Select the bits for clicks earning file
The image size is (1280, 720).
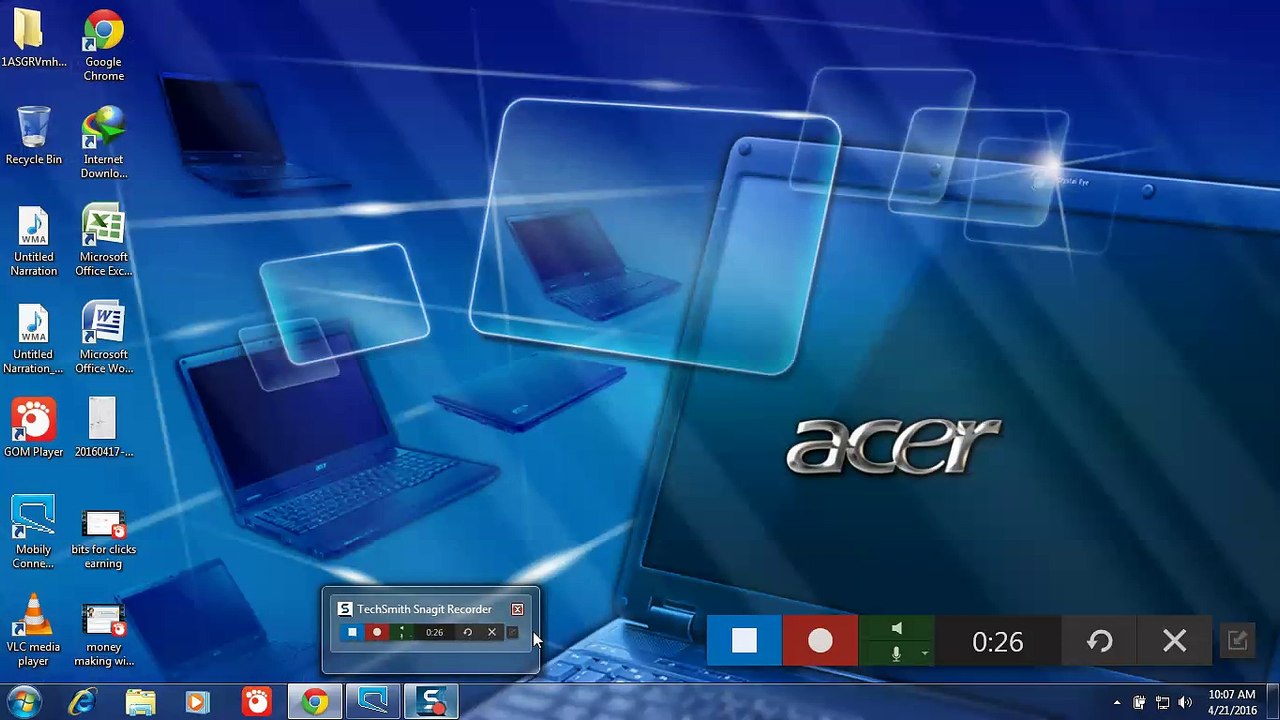click(104, 539)
